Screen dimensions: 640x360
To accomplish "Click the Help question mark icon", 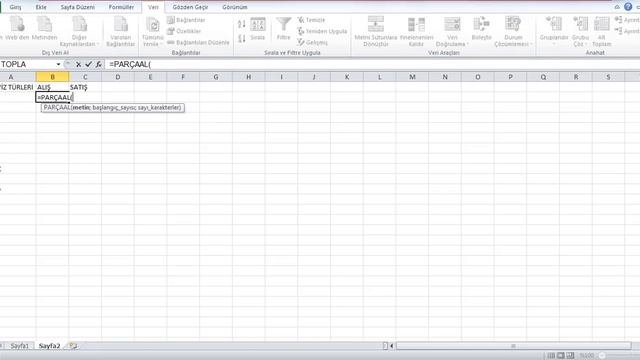I will click(x=628, y=7).
